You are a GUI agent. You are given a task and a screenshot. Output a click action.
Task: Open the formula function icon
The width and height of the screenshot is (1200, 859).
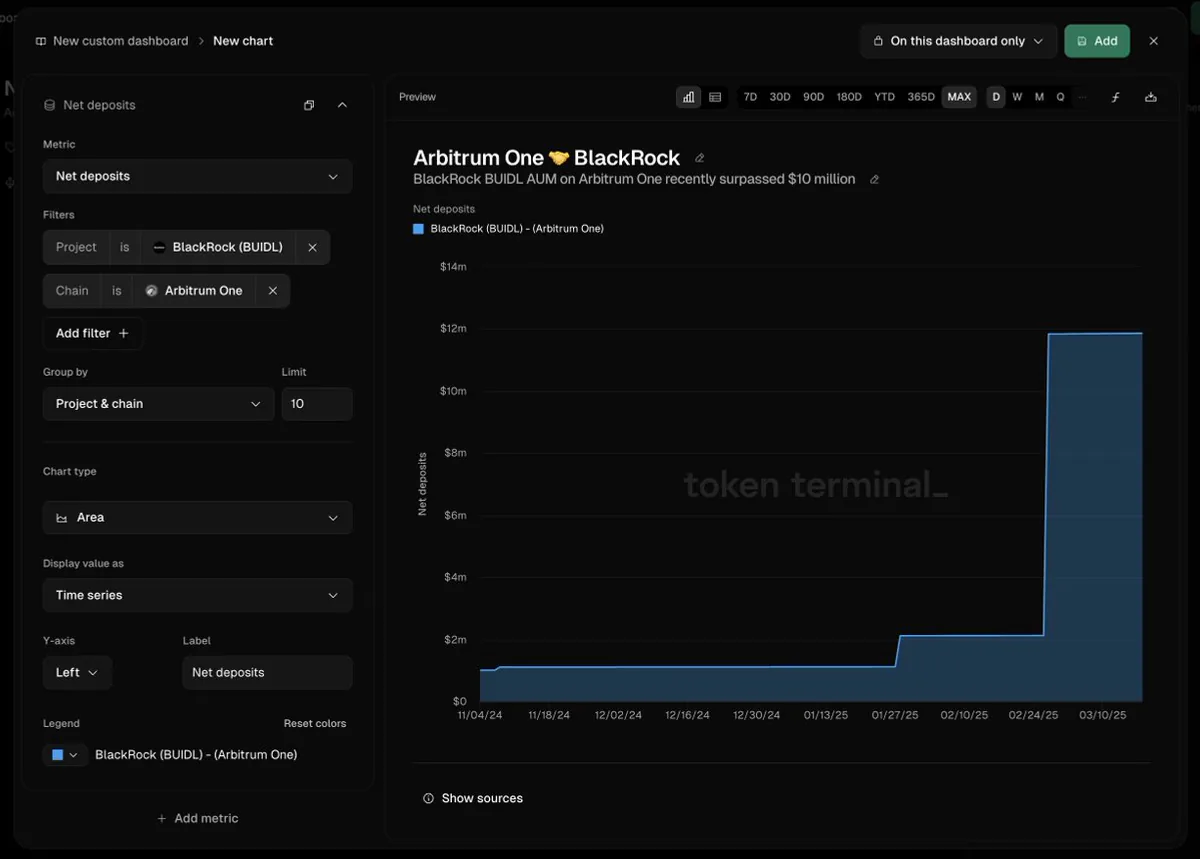click(x=1116, y=97)
